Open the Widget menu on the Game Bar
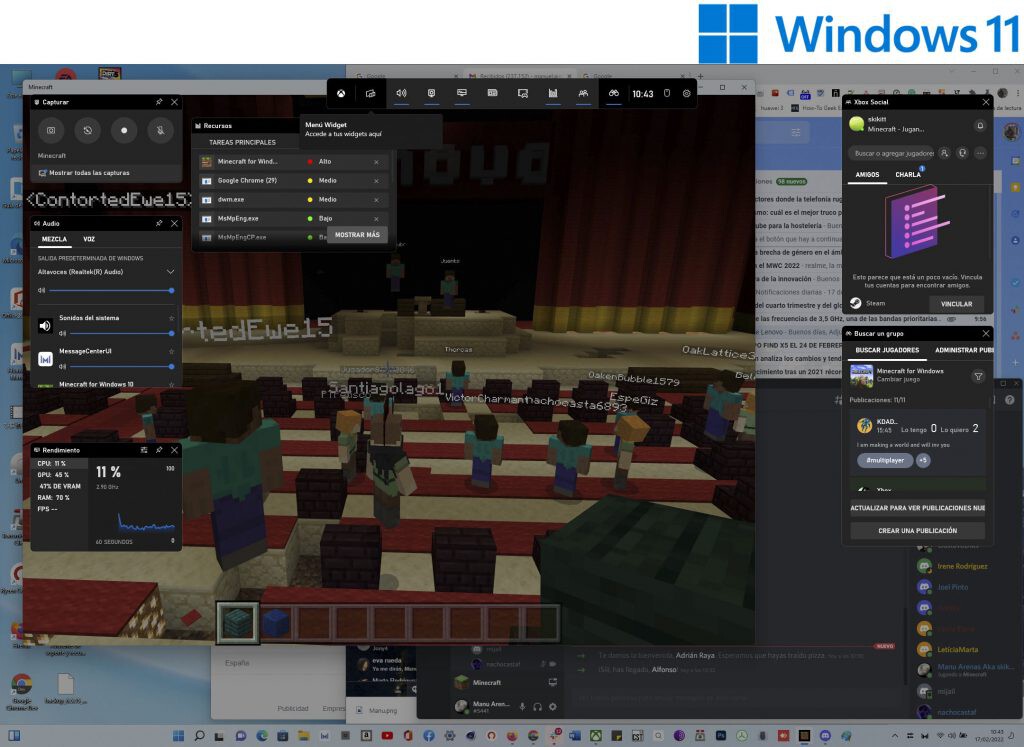Screen dimensions: 1024x747 coord(372,93)
